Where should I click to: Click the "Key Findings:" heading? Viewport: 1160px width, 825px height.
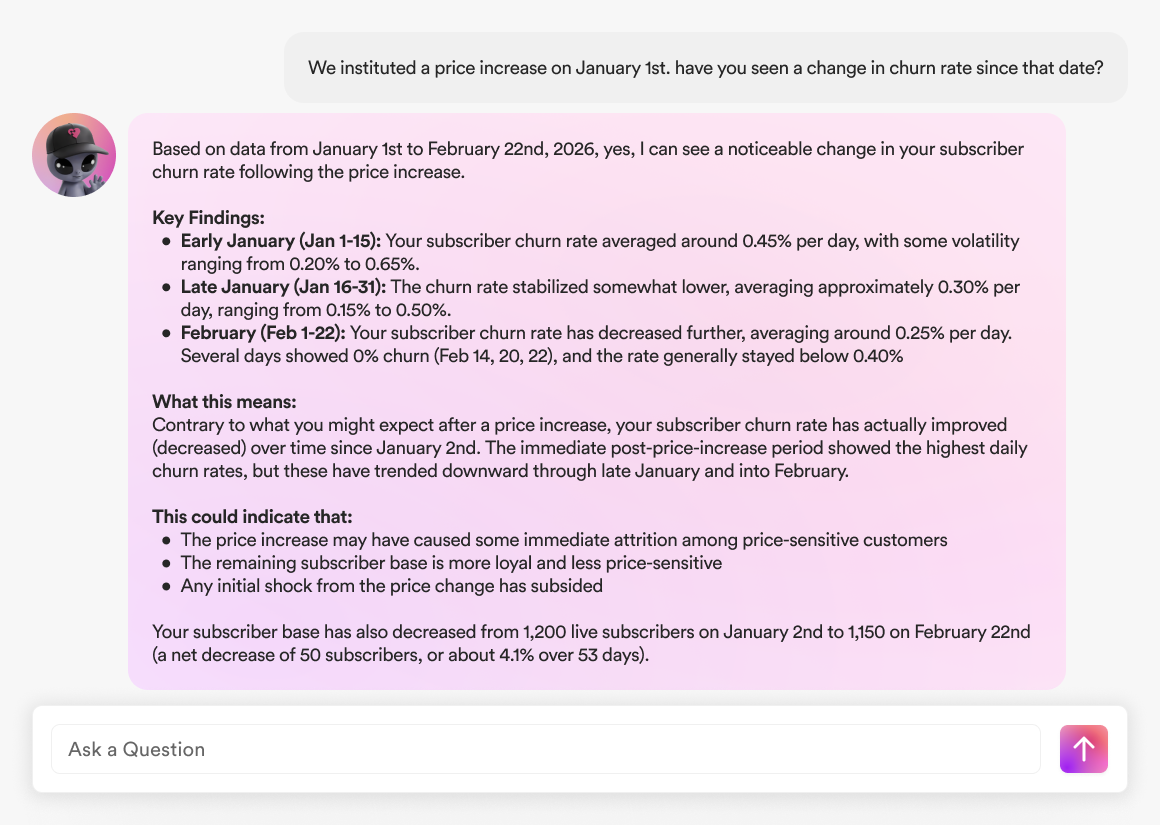point(208,218)
